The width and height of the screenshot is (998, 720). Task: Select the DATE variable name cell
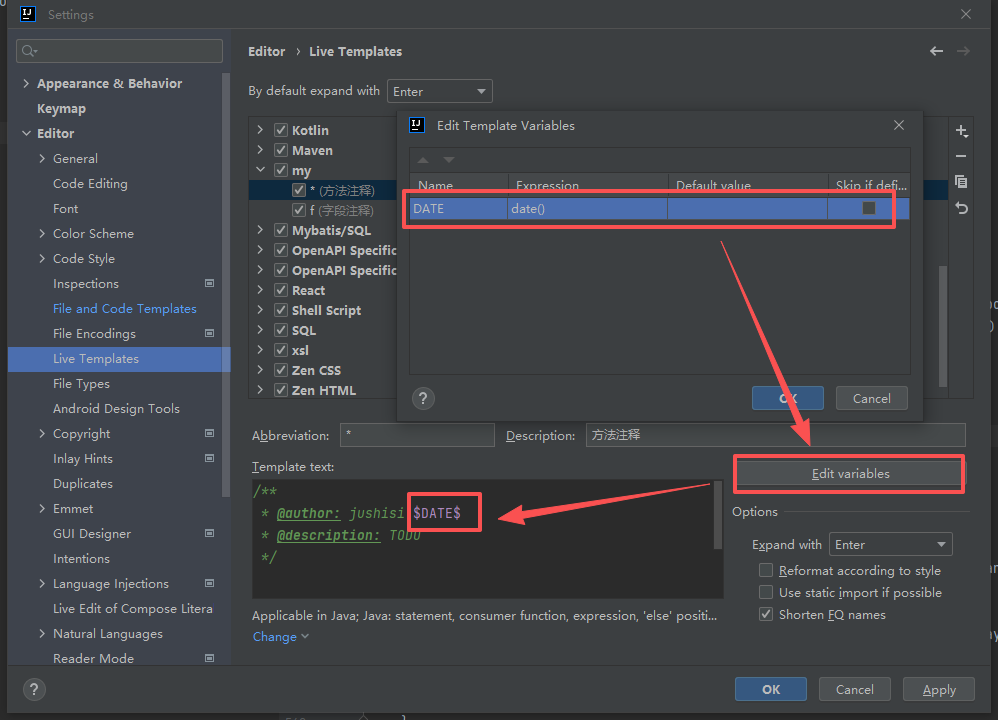click(x=458, y=209)
